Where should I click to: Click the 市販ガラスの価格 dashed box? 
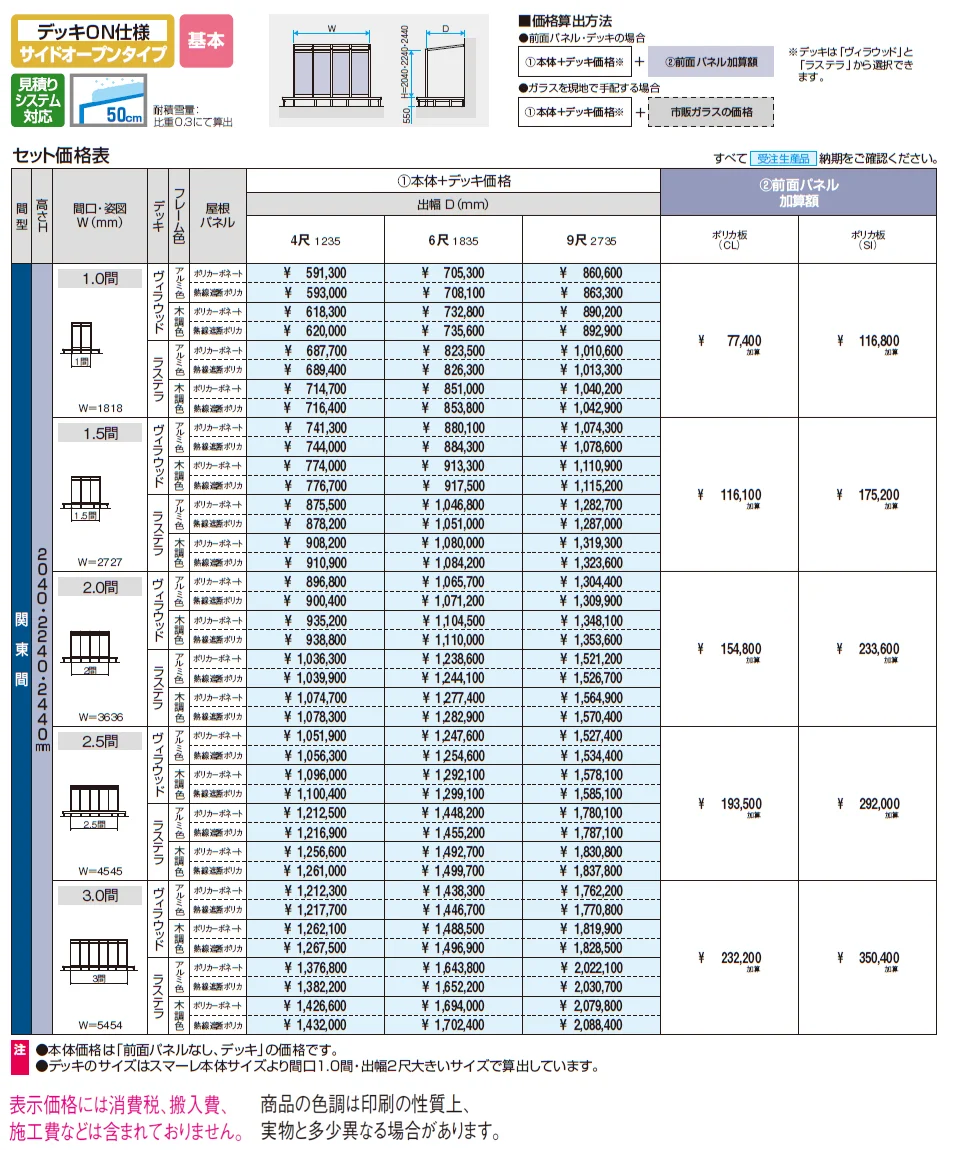pyautogui.click(x=711, y=112)
